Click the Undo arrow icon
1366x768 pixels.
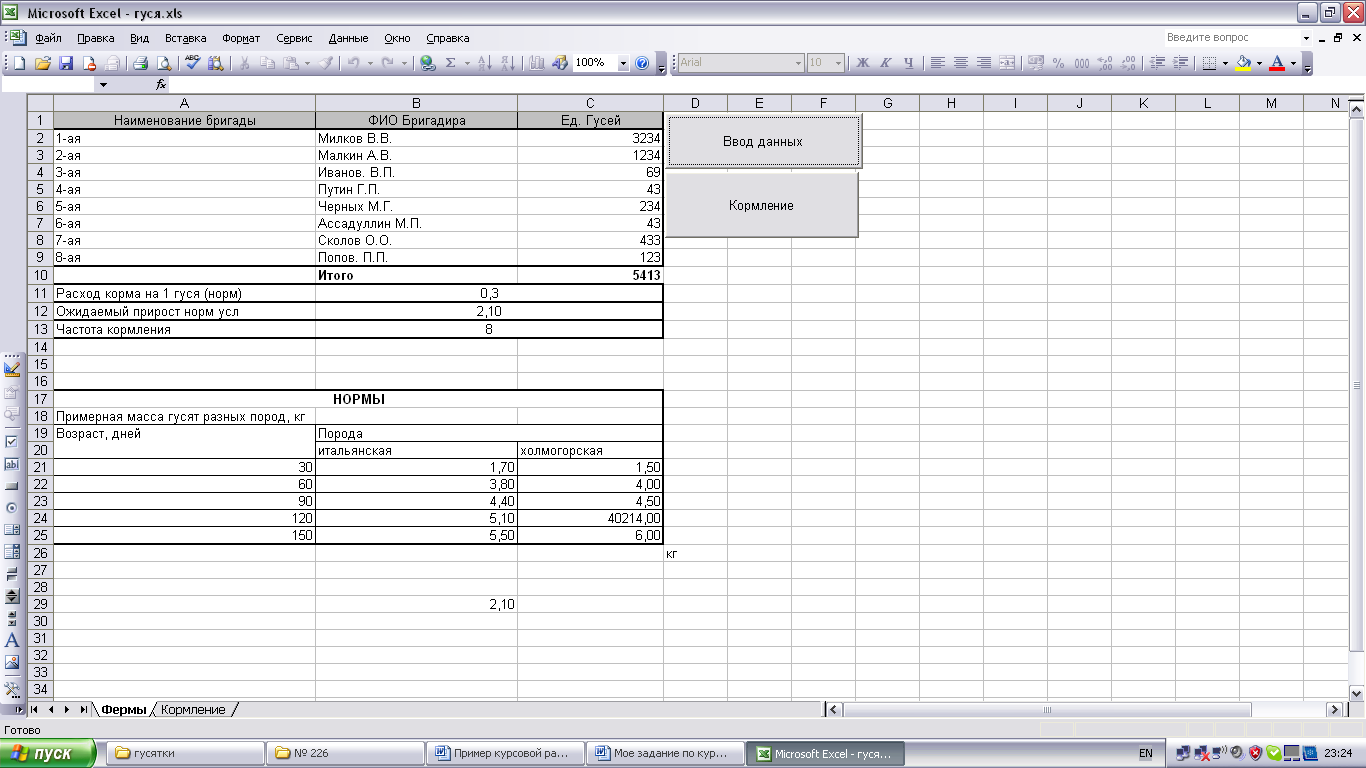pos(353,63)
